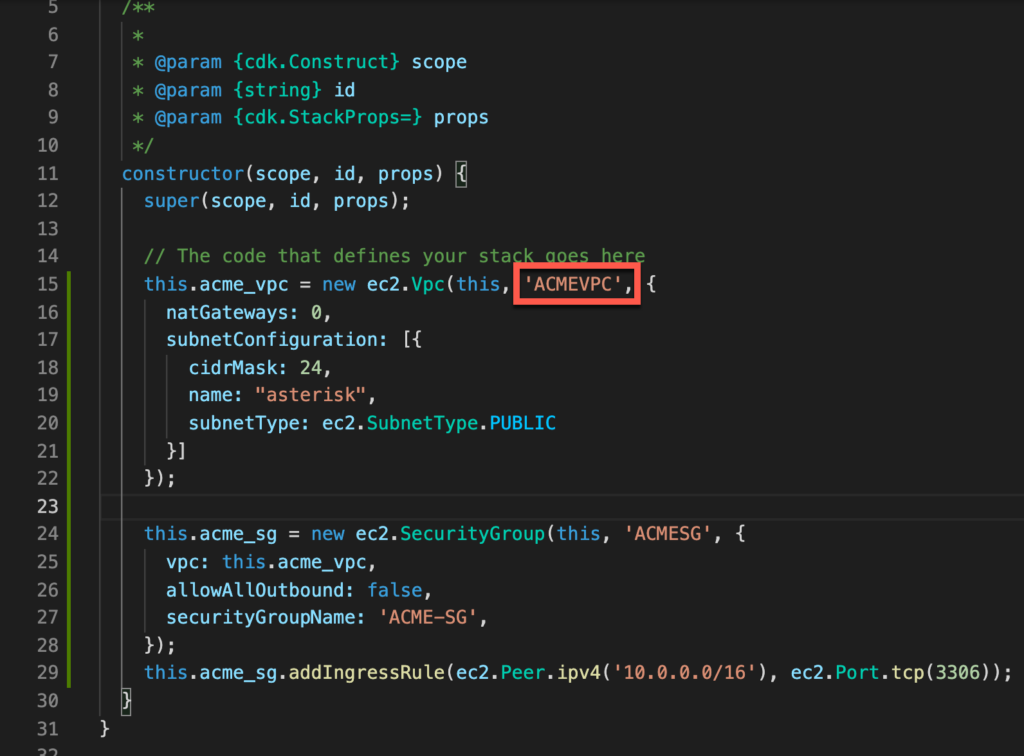This screenshot has width=1024, height=756.
Task: Click the empty current line 23 in editor
Action: (x=562, y=507)
